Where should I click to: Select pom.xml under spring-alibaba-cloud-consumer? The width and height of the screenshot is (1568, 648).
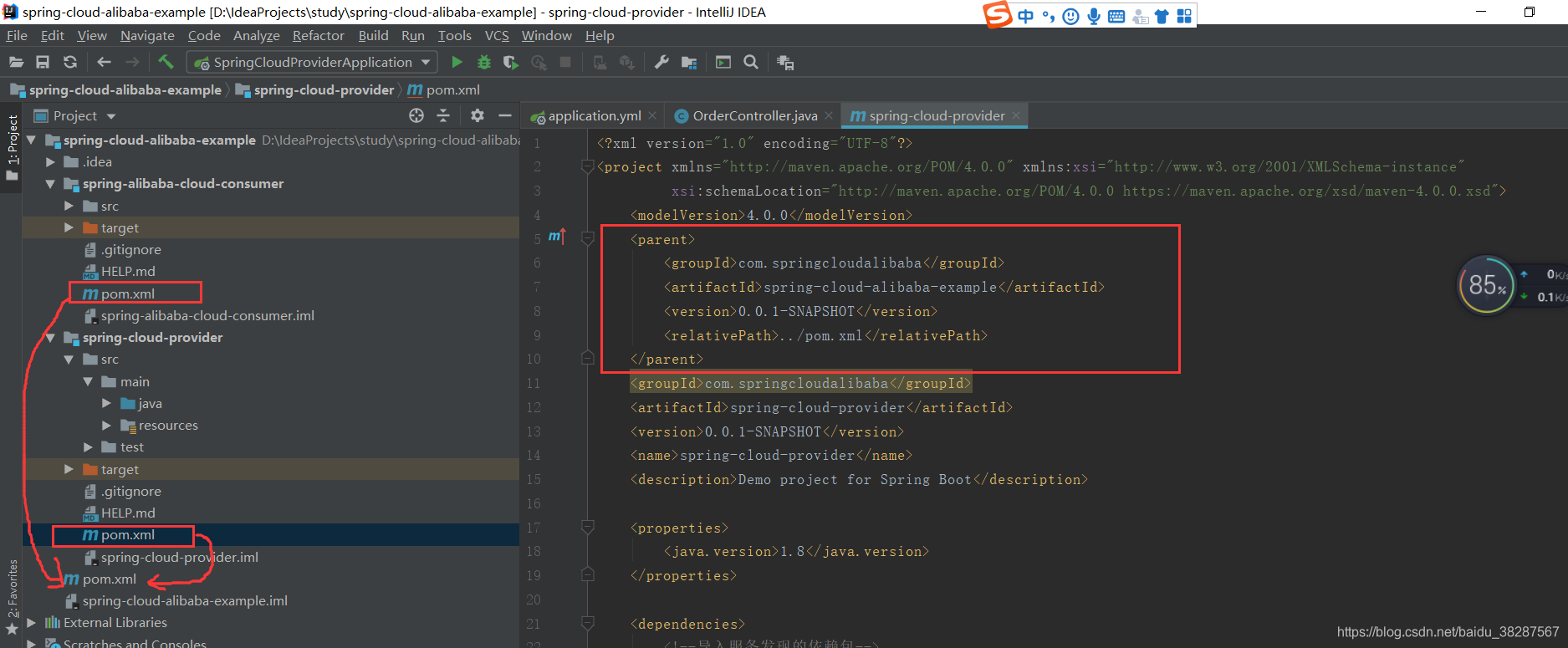(127, 293)
